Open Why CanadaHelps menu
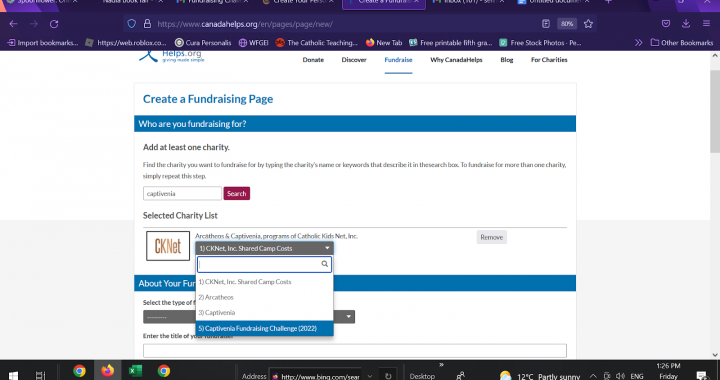720x380 pixels. (456, 60)
